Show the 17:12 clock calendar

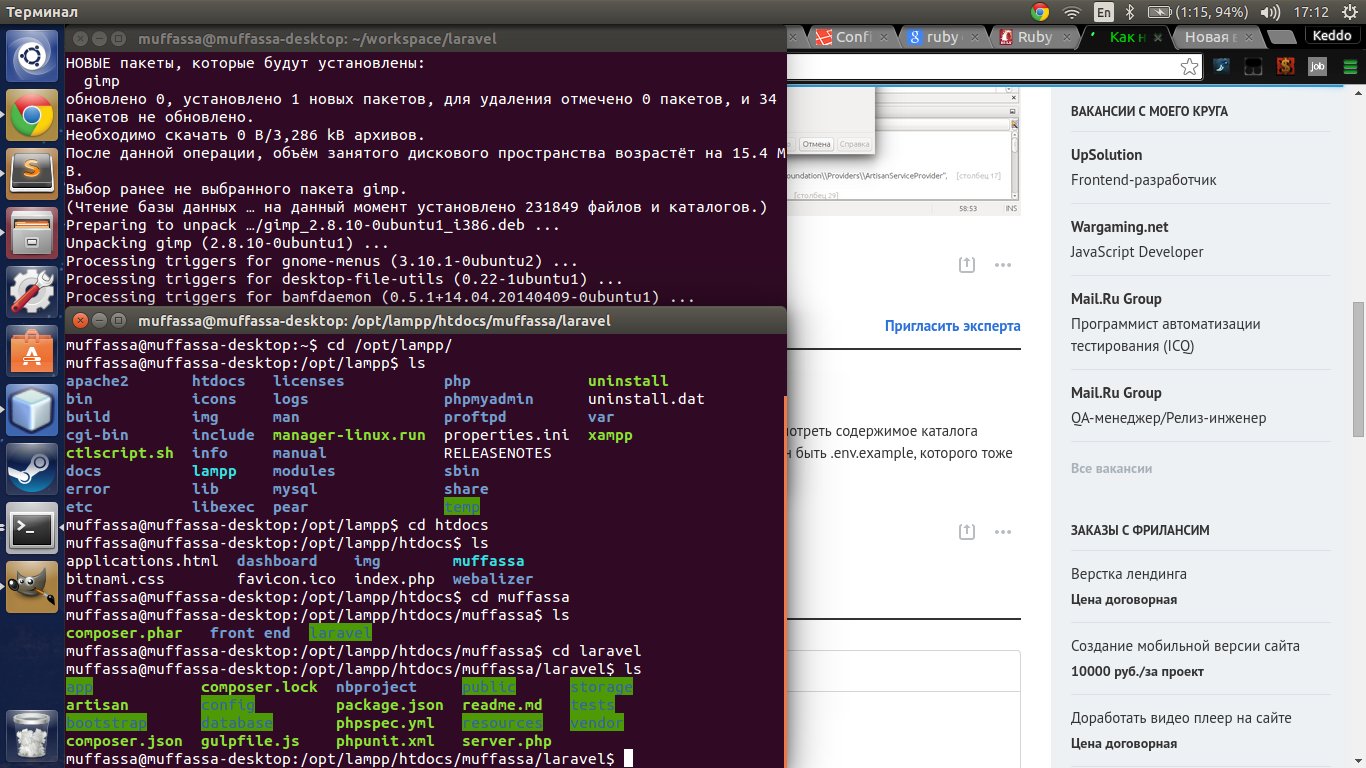click(1310, 12)
